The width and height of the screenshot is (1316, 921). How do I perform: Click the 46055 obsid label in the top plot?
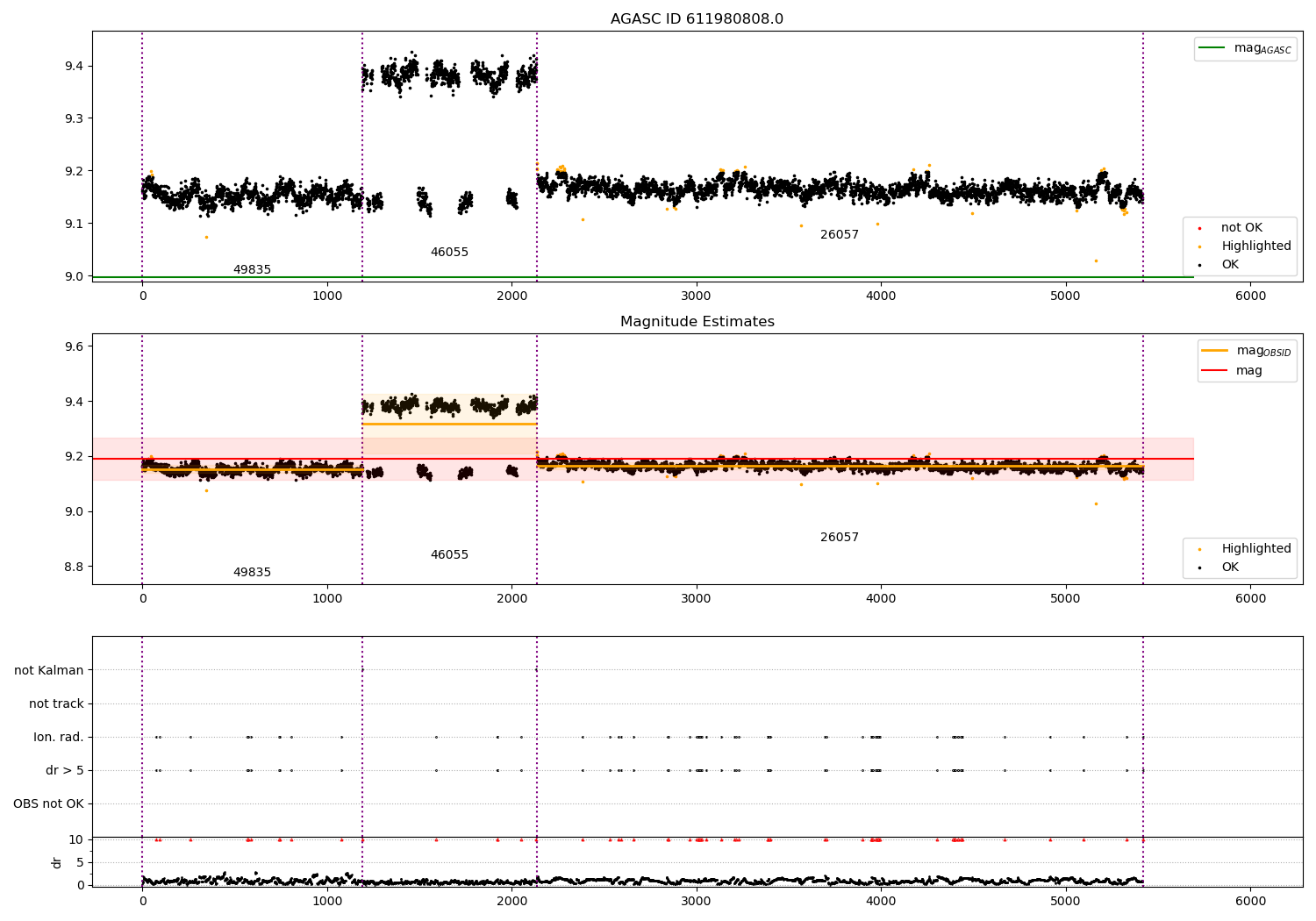click(449, 253)
